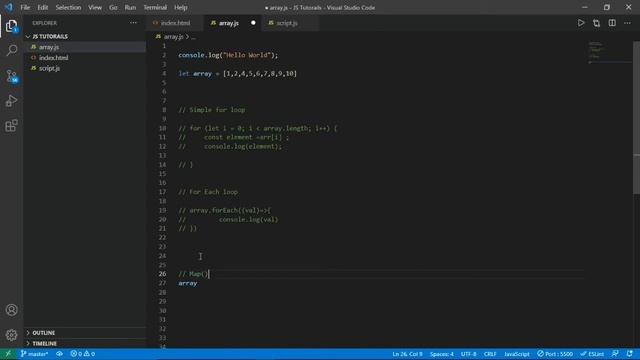Screen dimensions: 640x360
Task: Change the JavaScript language mode selector
Action: point(517,354)
